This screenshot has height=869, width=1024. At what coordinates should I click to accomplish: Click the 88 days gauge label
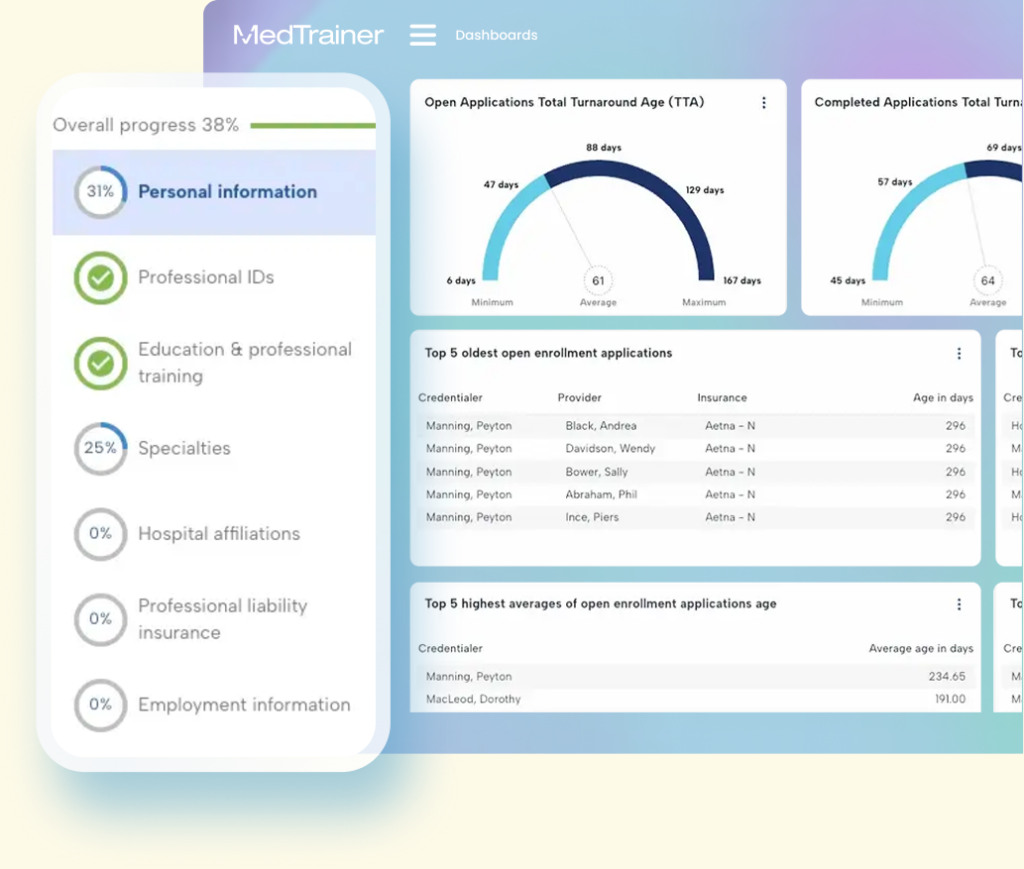point(603,148)
